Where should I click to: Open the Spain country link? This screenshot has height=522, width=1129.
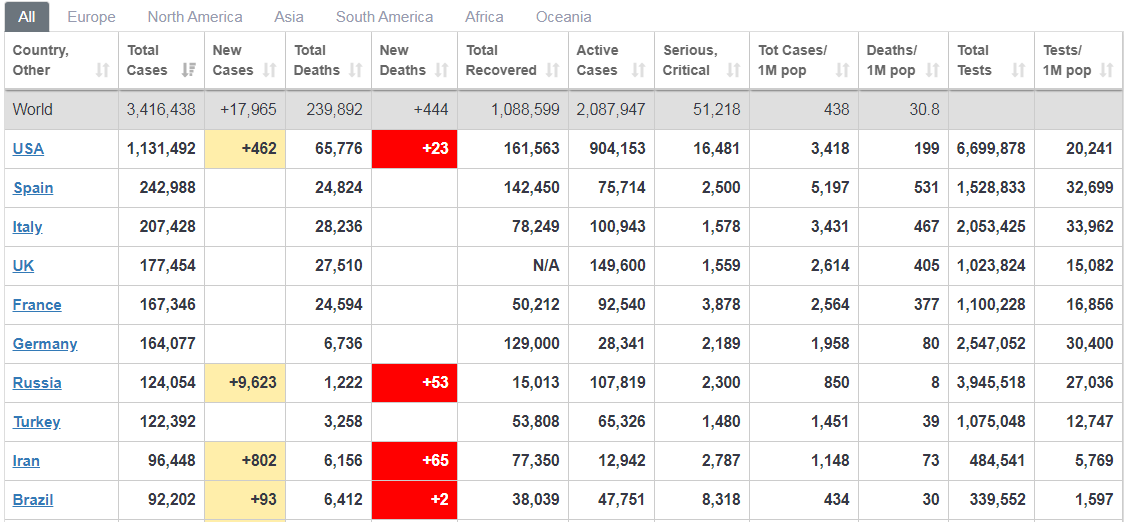click(x=33, y=188)
